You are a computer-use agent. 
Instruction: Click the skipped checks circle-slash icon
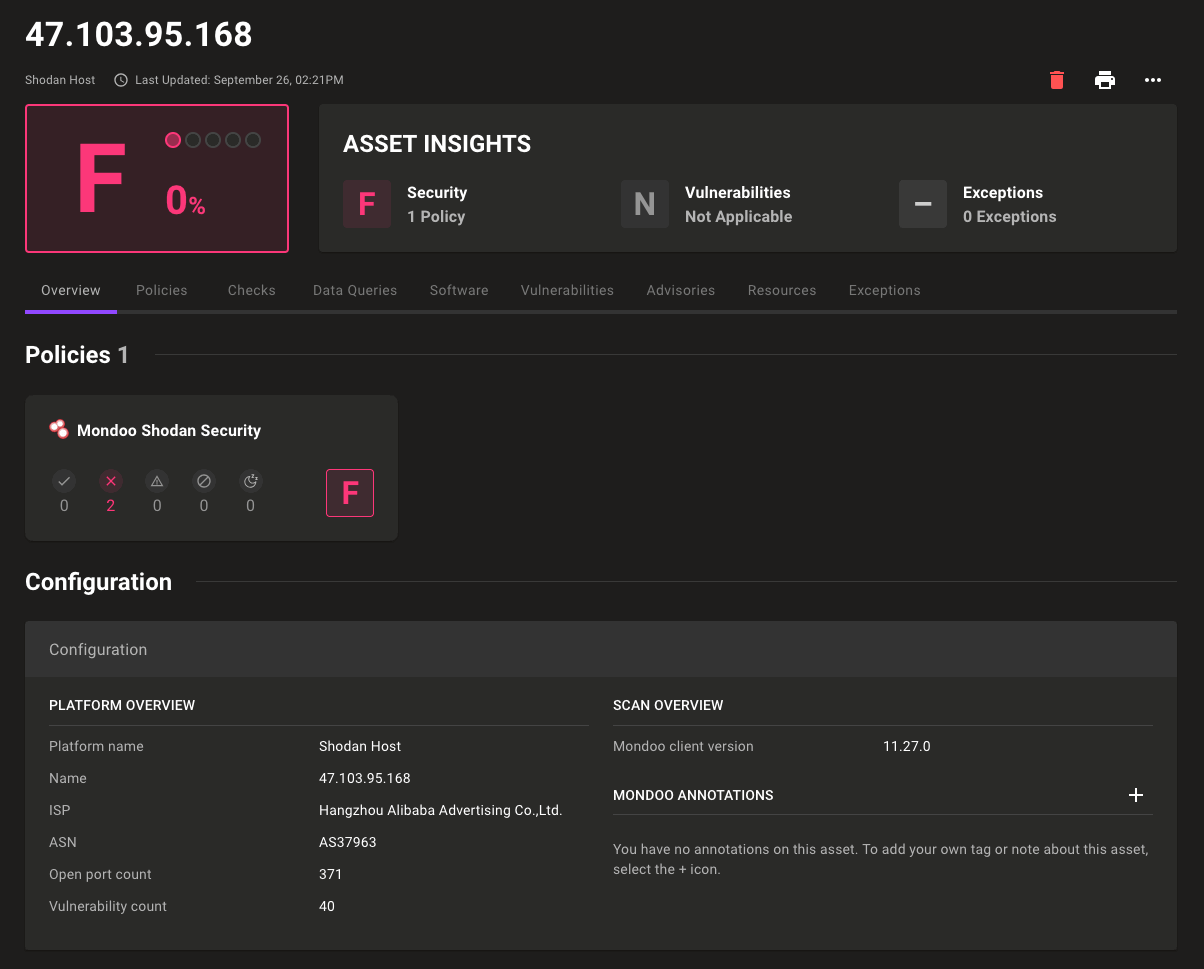point(203,480)
